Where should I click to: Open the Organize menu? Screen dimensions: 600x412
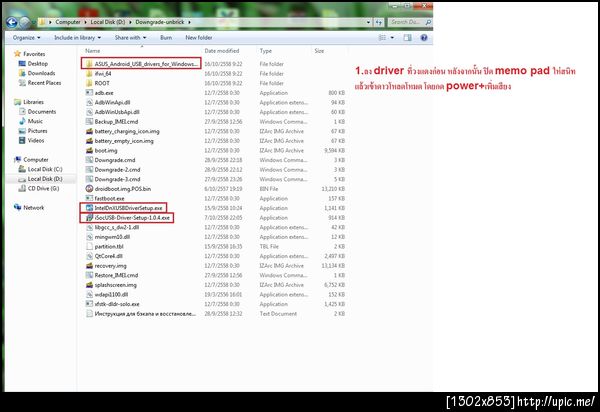[x=26, y=37]
